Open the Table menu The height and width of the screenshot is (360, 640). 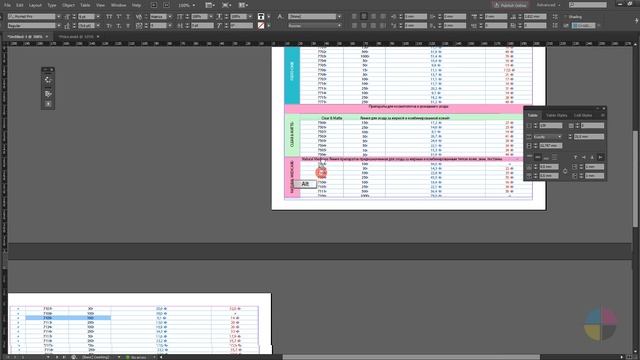click(x=85, y=5)
